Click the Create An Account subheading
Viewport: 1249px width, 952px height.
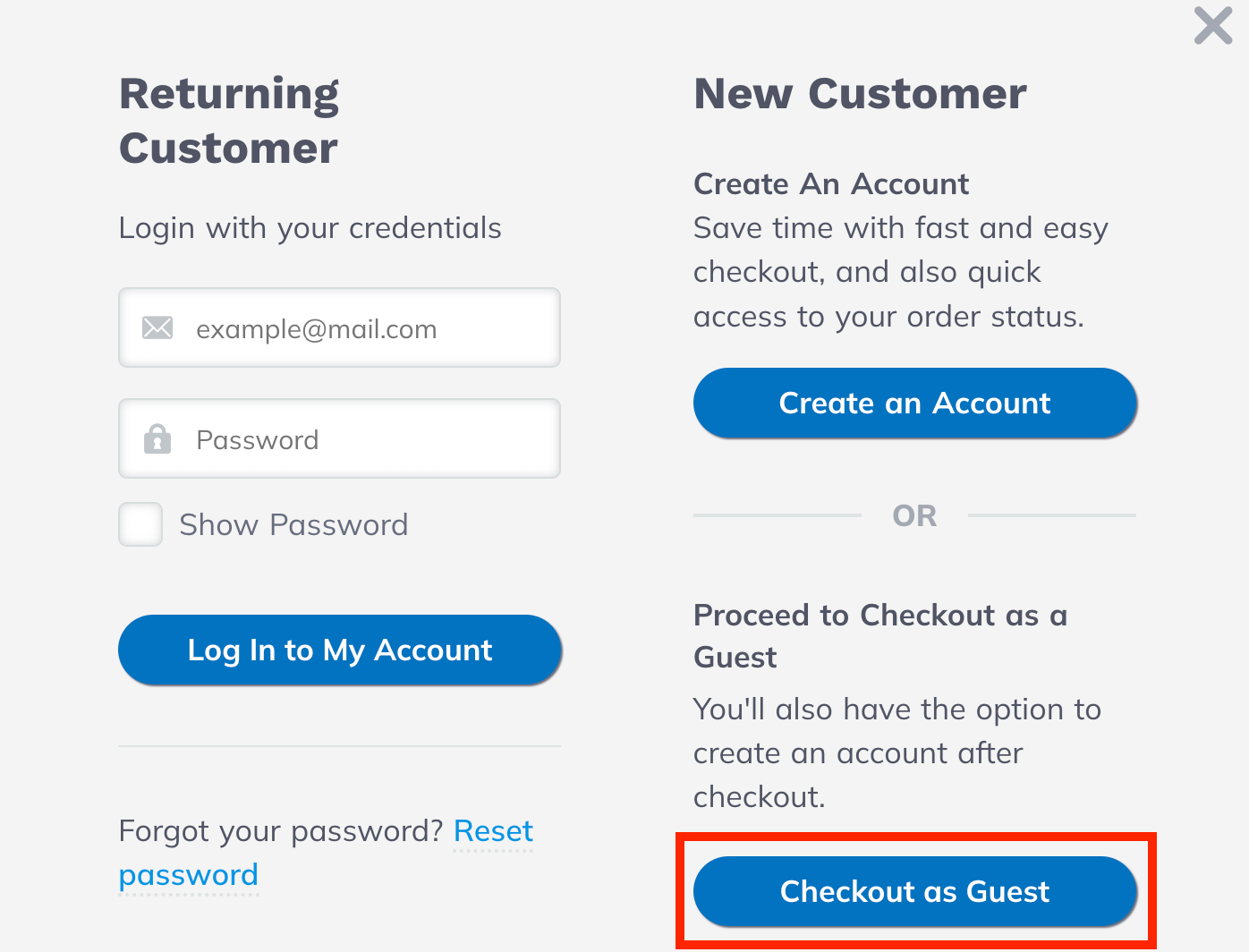(x=831, y=184)
